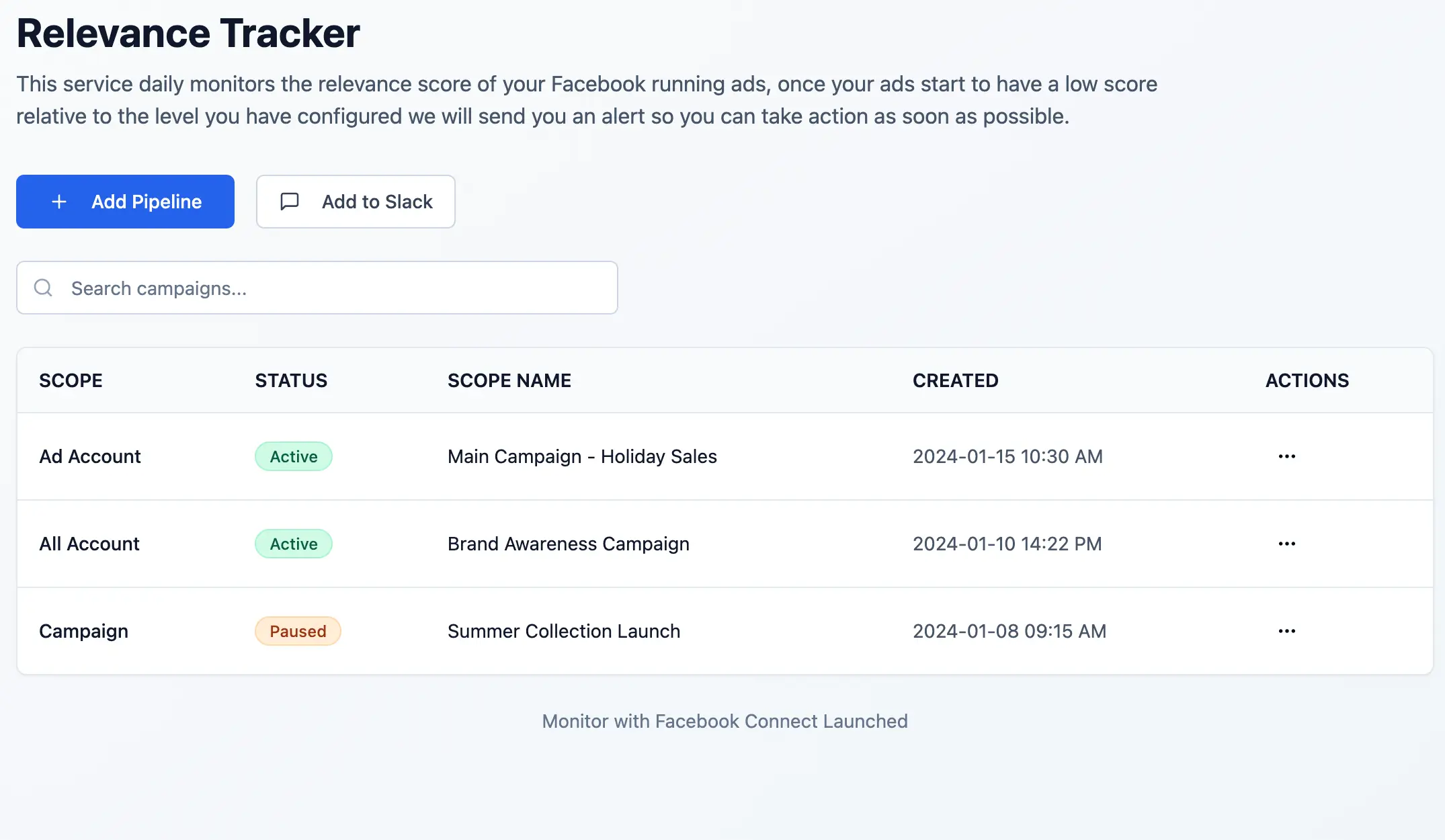Viewport: 1445px width, 840px height.
Task: Sort by the STATUS column header
Action: (291, 380)
